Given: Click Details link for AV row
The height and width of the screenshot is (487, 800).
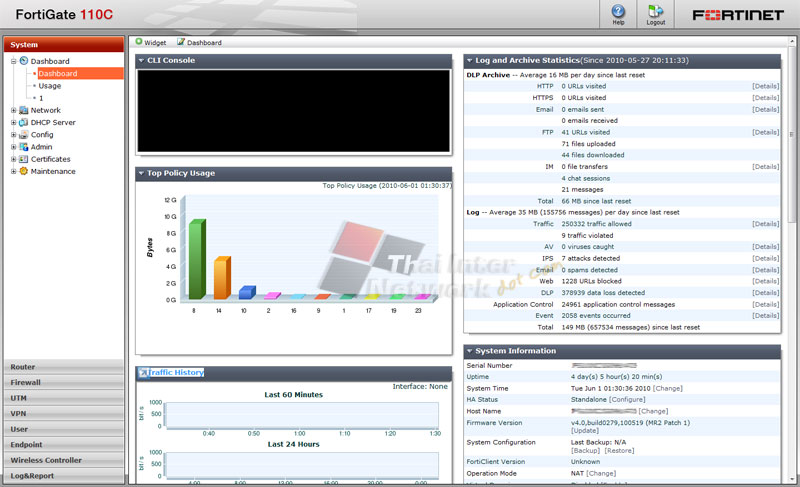Looking at the screenshot, I should pos(765,247).
